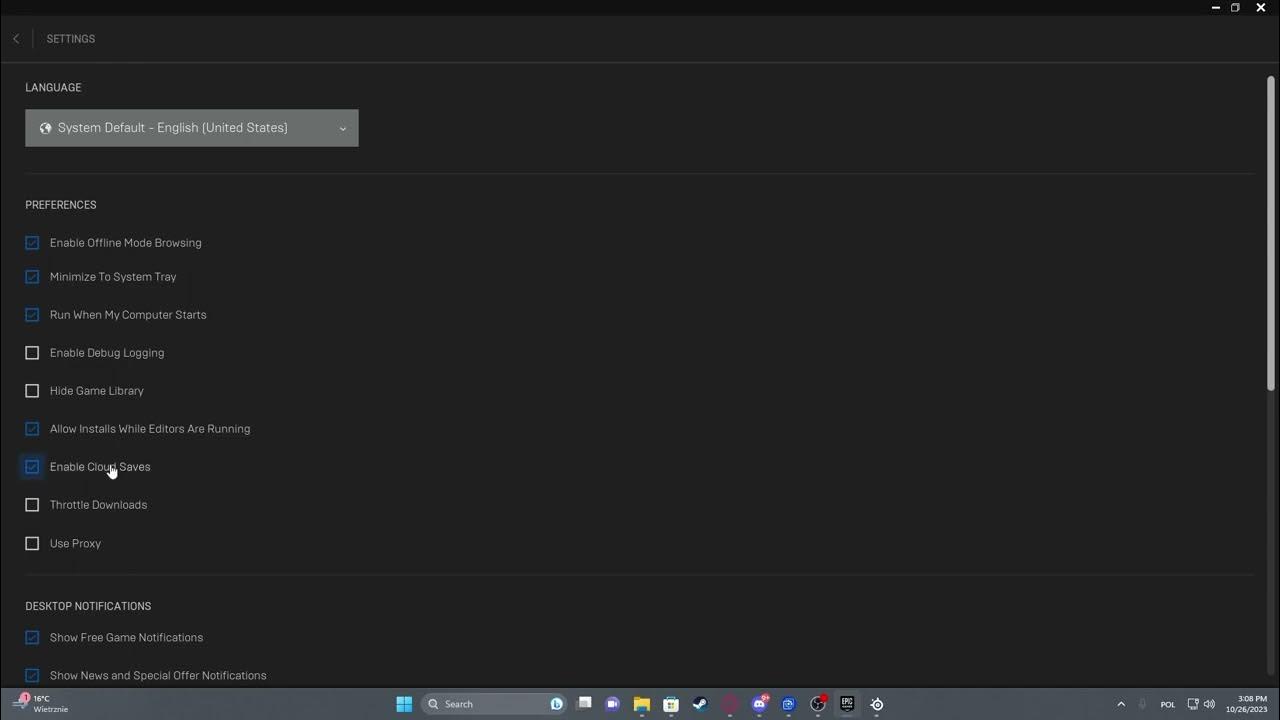Click the Windows Start button
The image size is (1280, 720).
(404, 704)
